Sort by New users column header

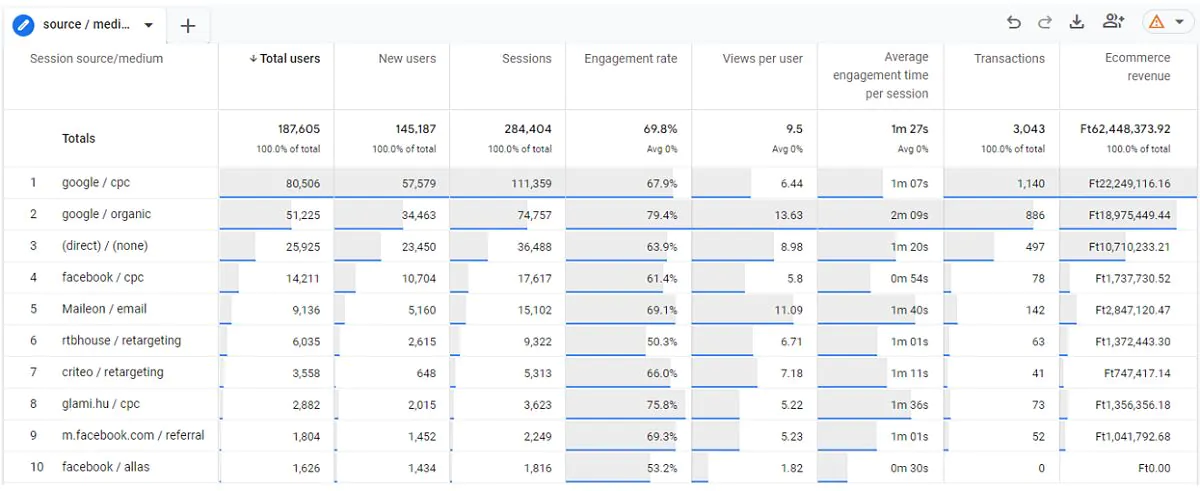click(x=407, y=59)
